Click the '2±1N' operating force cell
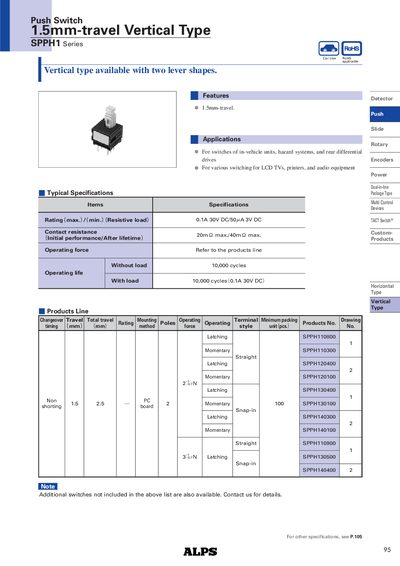400x566 pixels. click(190, 383)
